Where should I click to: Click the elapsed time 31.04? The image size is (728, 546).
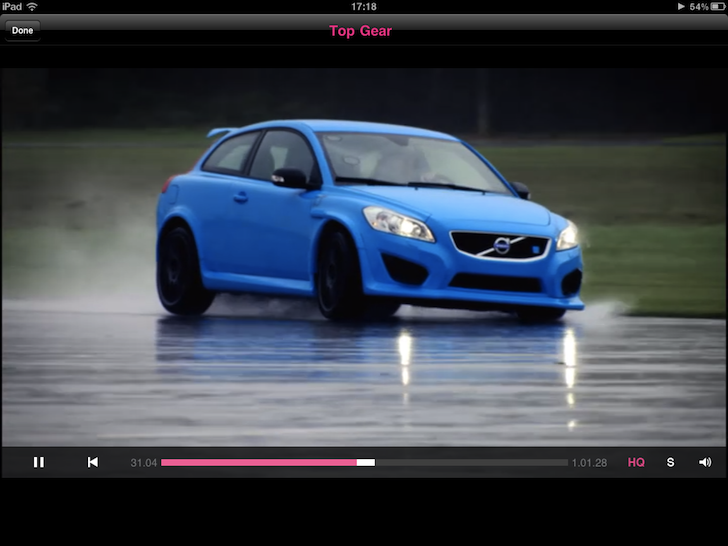pos(143,463)
